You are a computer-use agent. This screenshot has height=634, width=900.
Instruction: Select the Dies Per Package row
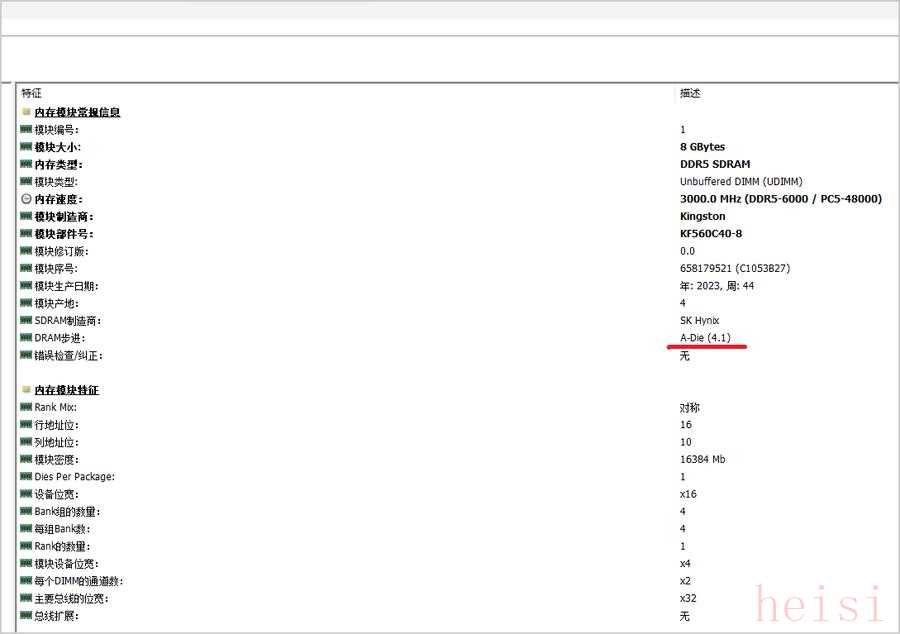click(74, 476)
